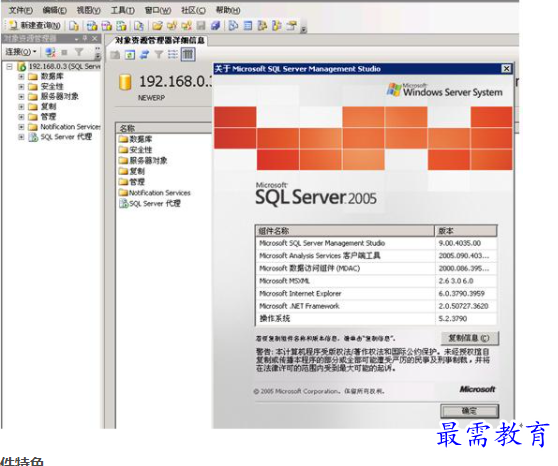The width and height of the screenshot is (558, 466).
Task: Expand the 复制 tree node
Action: point(21,106)
